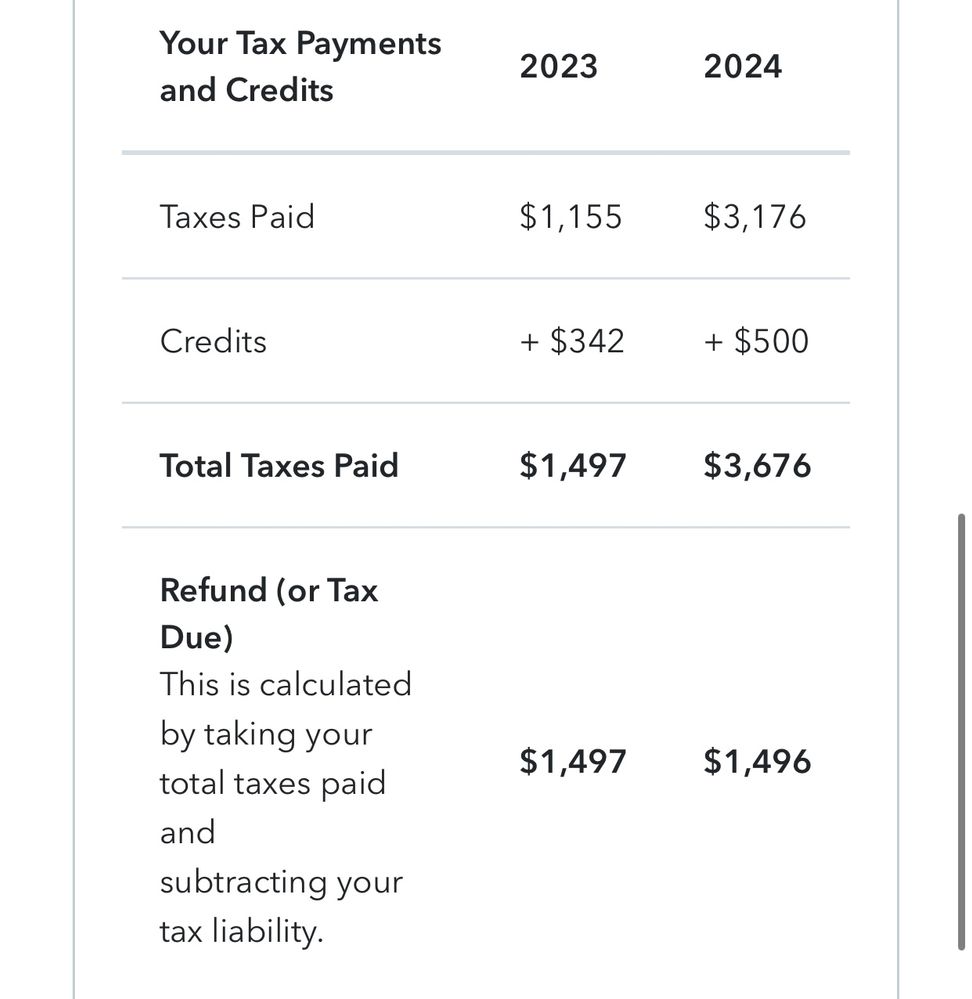Click the thick divider line below the header

coord(485,153)
